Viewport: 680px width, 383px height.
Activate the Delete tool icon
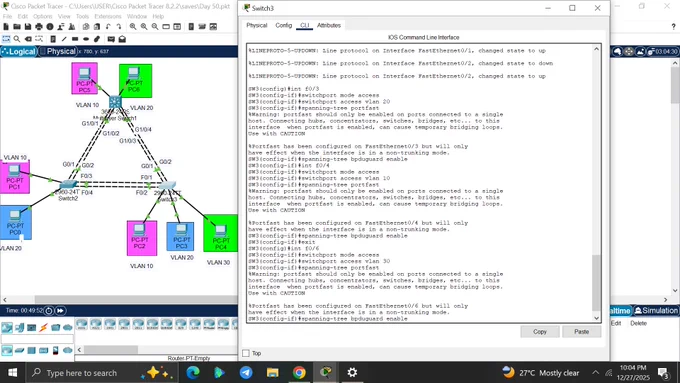(x=28, y=39)
